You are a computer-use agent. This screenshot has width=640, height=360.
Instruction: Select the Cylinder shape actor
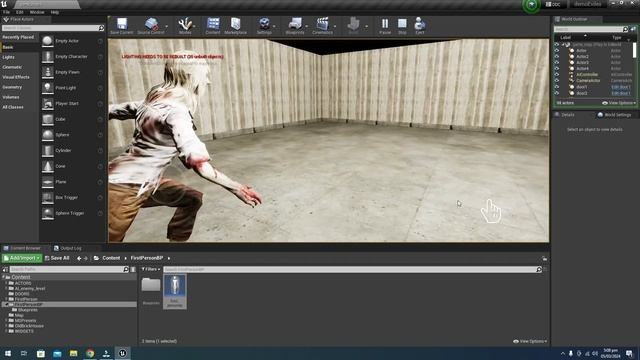72,150
